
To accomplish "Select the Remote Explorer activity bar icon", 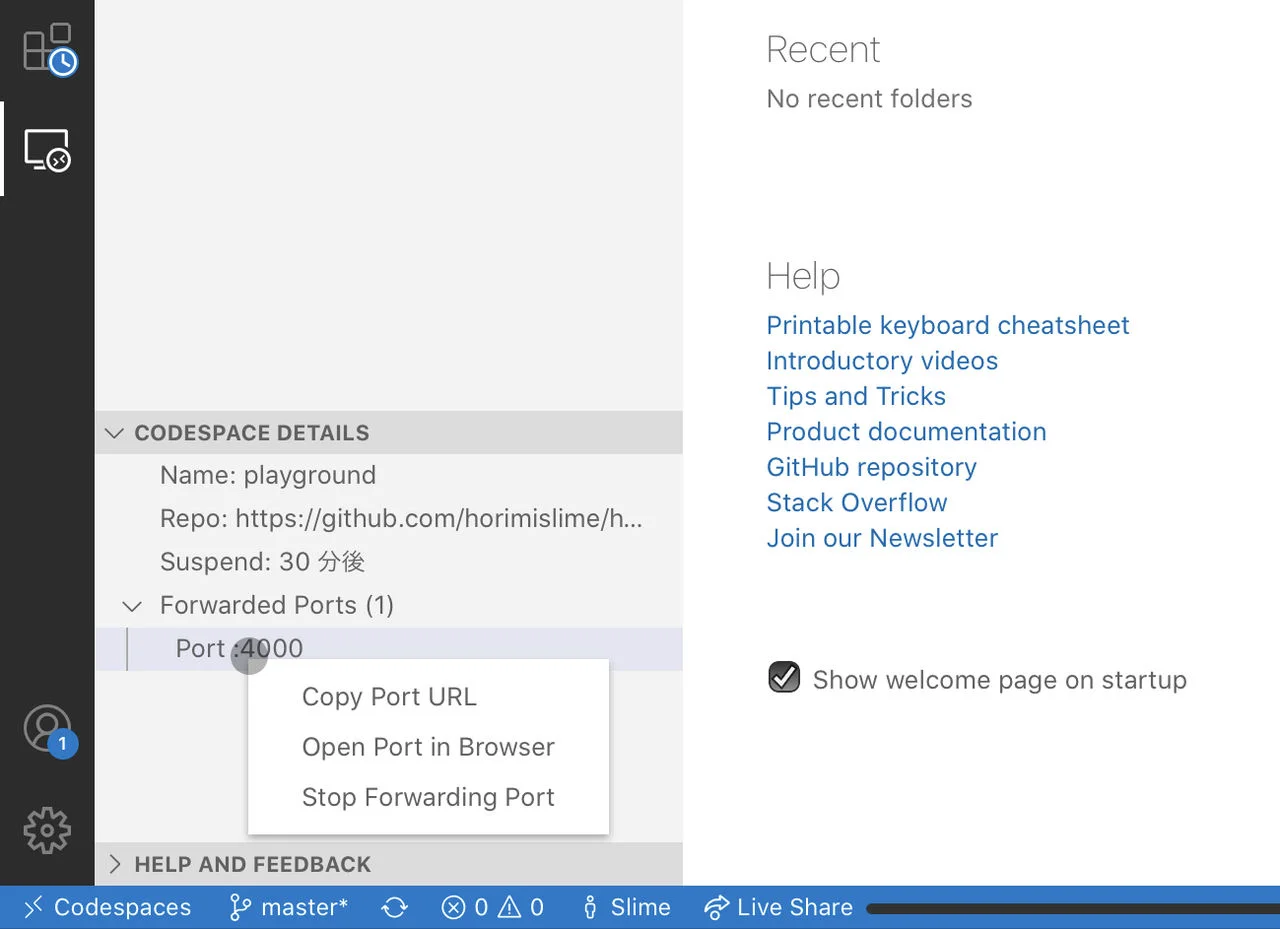I will point(48,150).
